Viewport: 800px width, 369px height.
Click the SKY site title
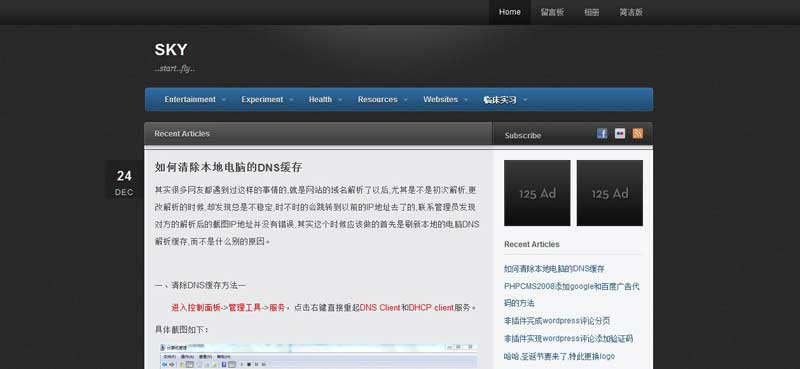[171, 50]
